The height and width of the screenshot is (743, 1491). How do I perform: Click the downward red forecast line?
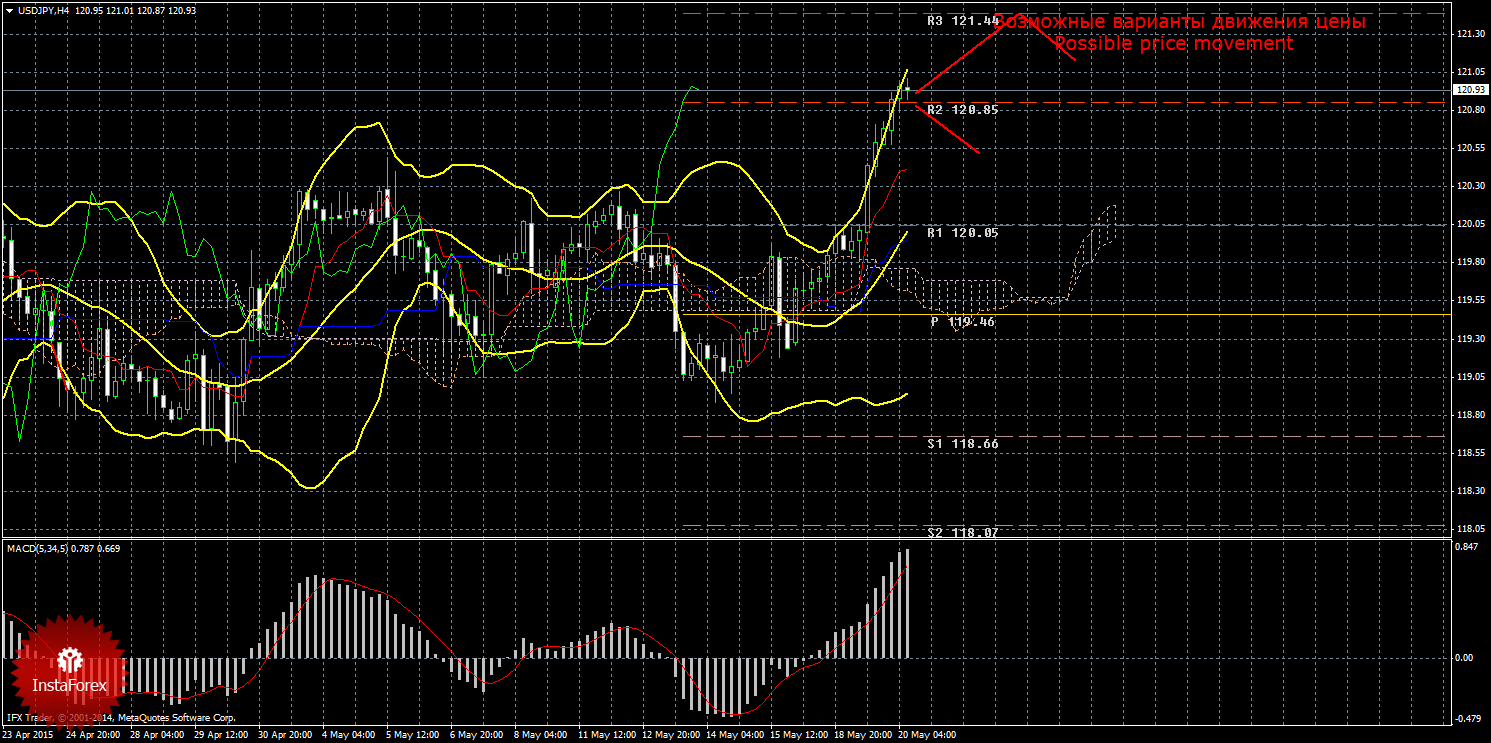[948, 127]
